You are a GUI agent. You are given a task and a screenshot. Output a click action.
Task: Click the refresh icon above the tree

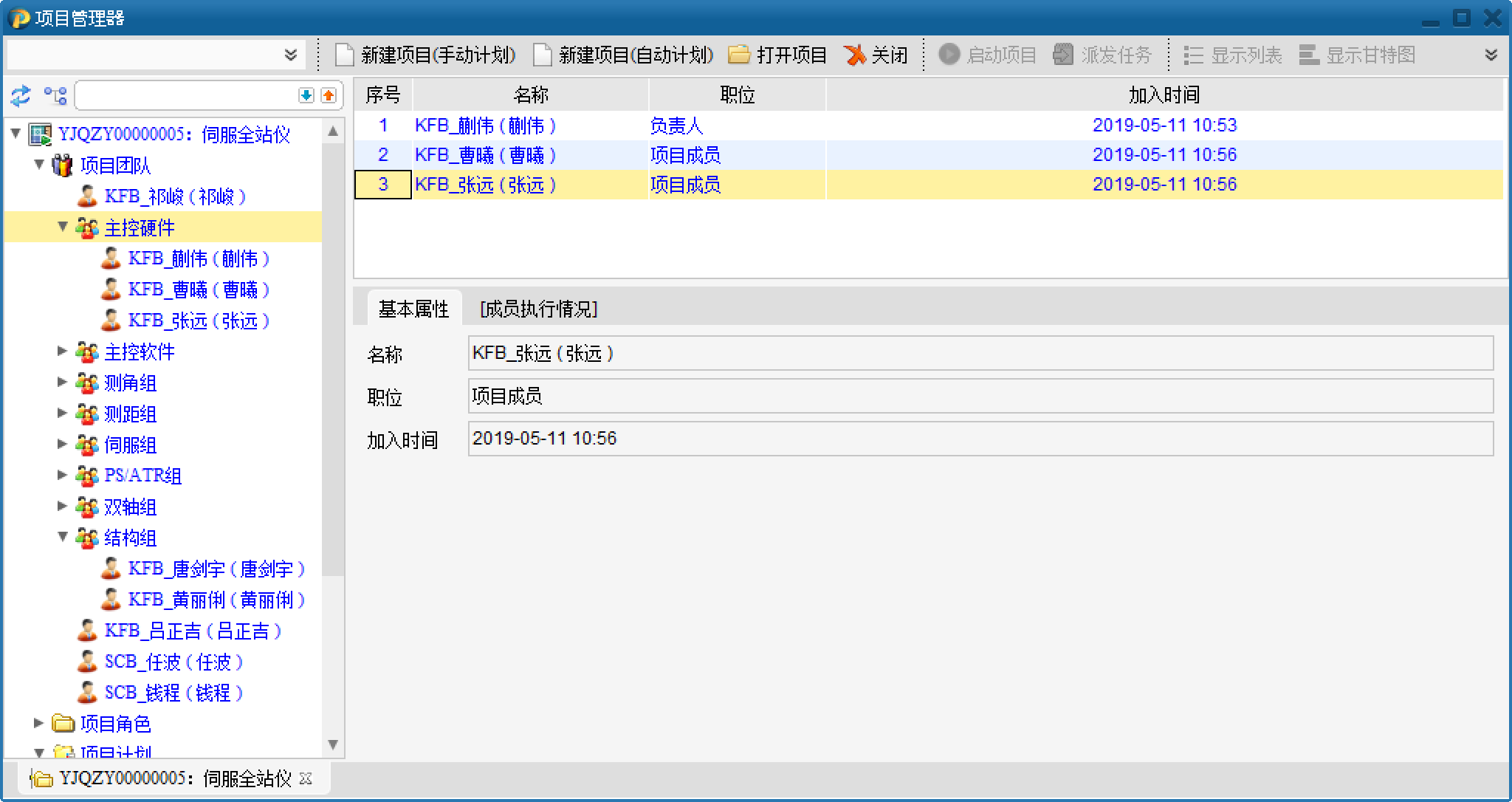[x=20, y=95]
